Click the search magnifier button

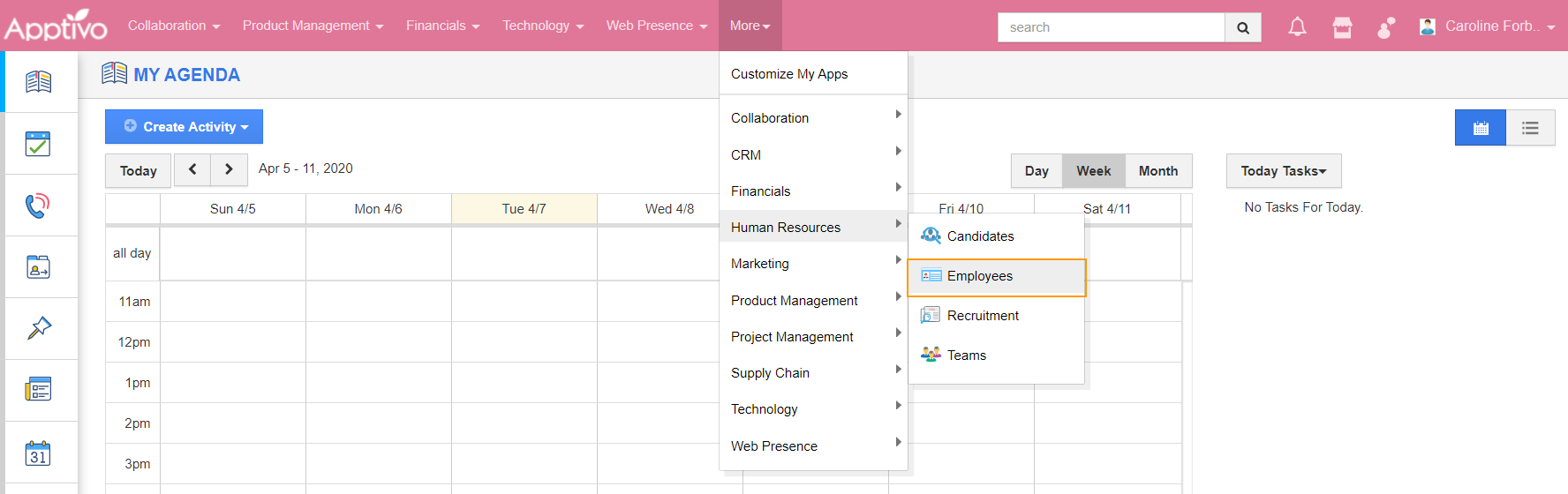(x=1243, y=27)
